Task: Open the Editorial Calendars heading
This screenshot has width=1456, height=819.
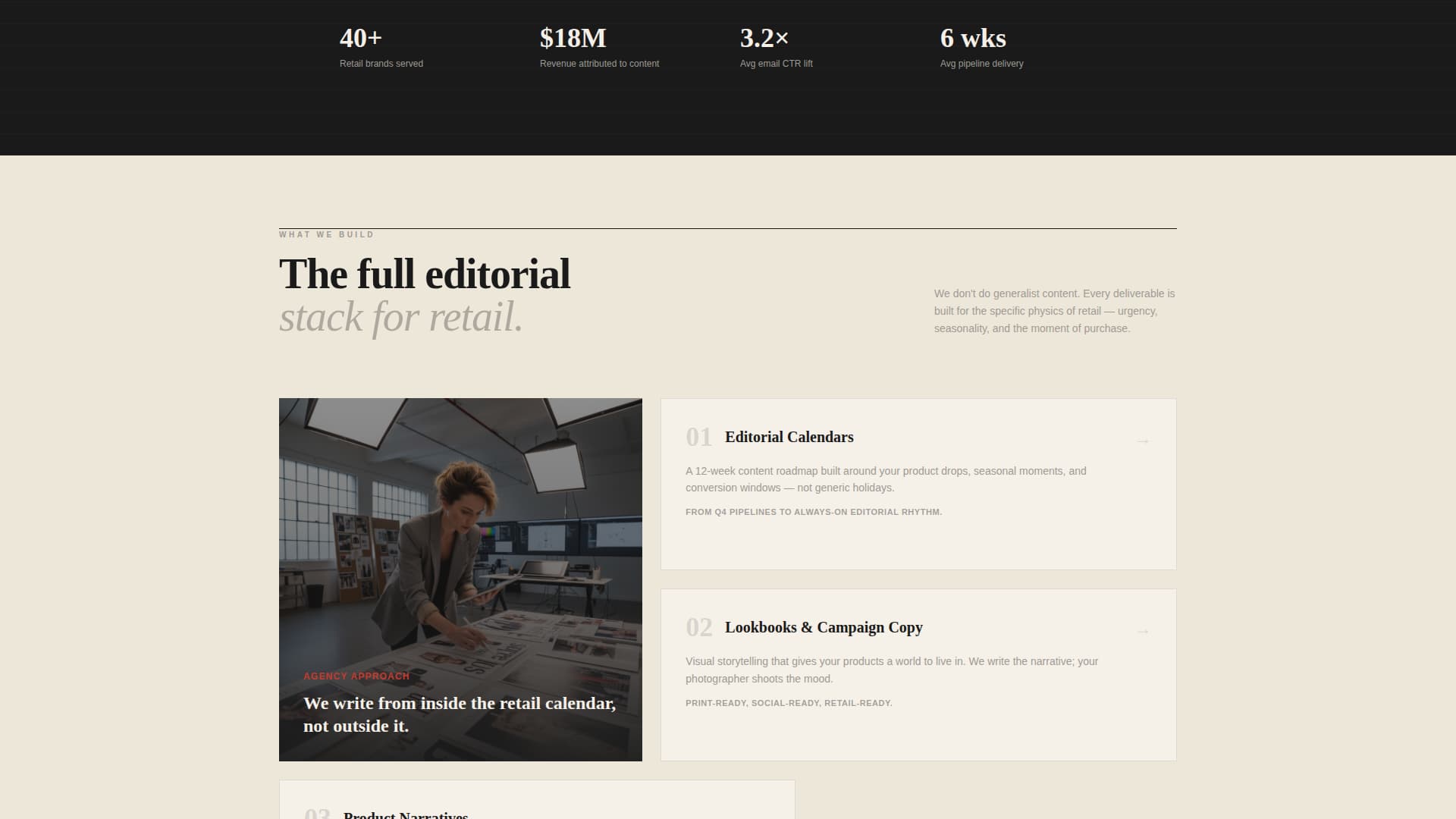Action: (789, 437)
